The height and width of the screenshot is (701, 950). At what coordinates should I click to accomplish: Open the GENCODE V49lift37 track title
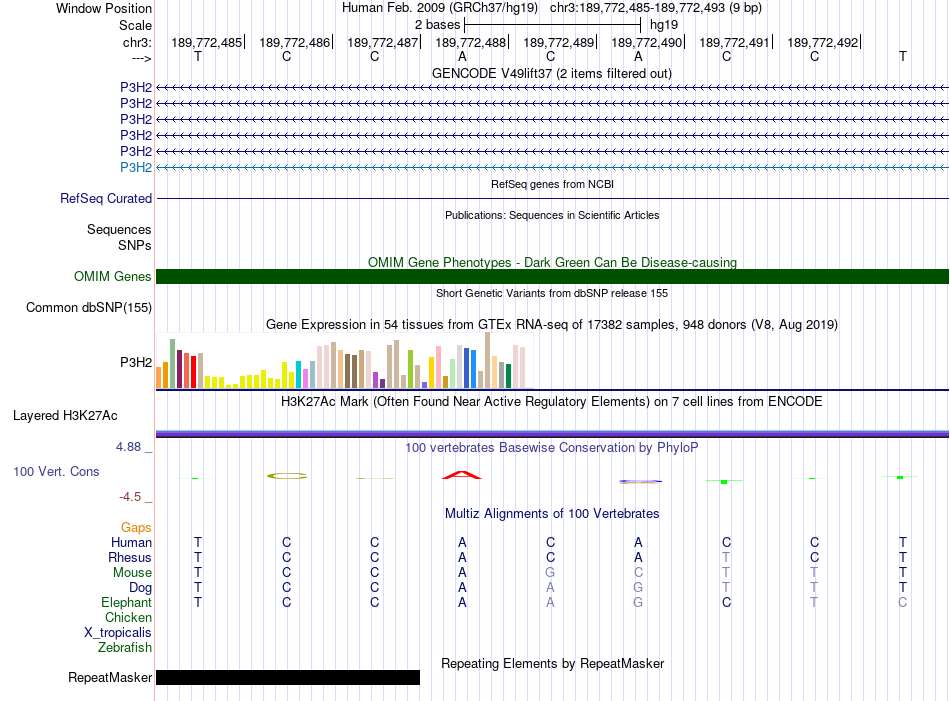(x=551, y=73)
